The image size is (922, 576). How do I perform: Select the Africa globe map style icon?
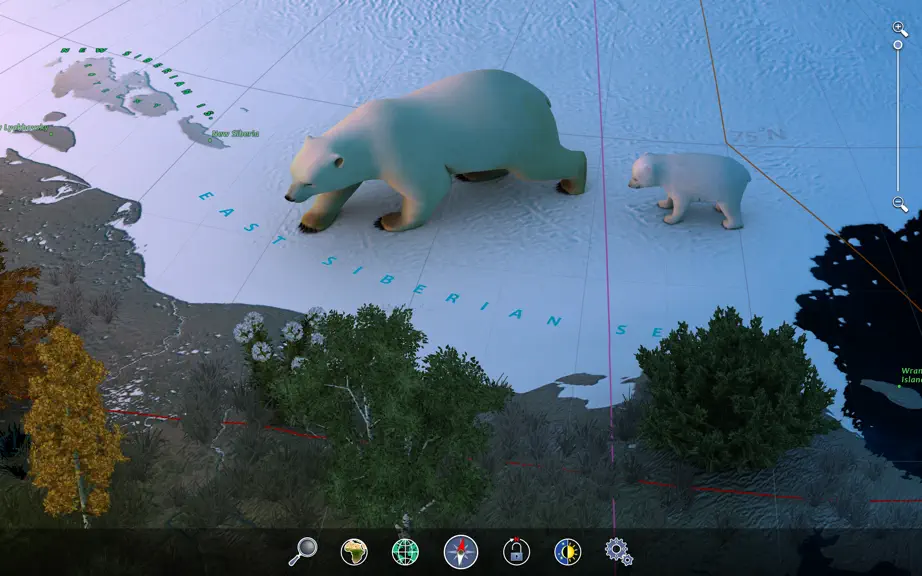pos(354,552)
